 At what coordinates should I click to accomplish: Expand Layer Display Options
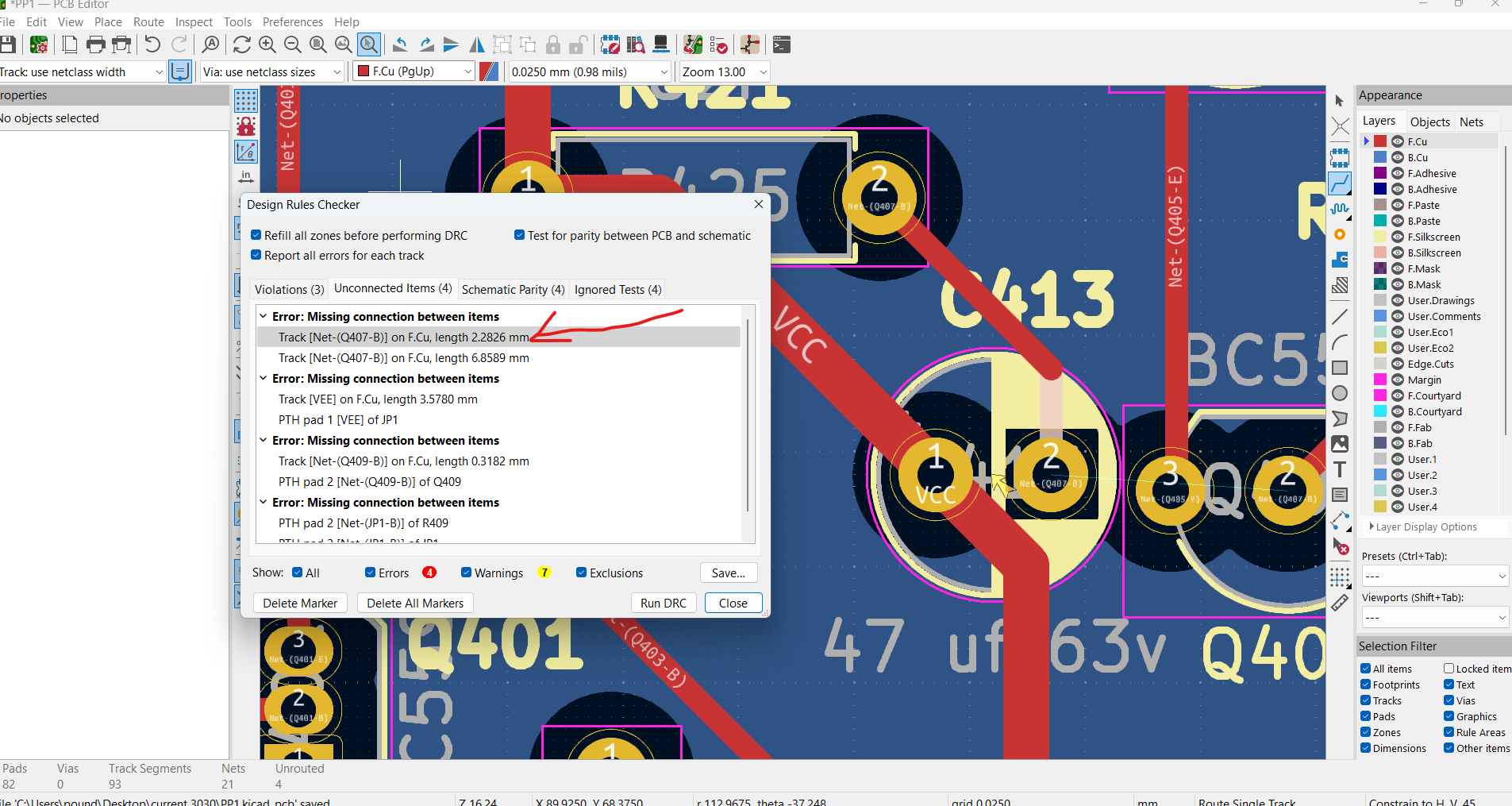click(x=1372, y=526)
